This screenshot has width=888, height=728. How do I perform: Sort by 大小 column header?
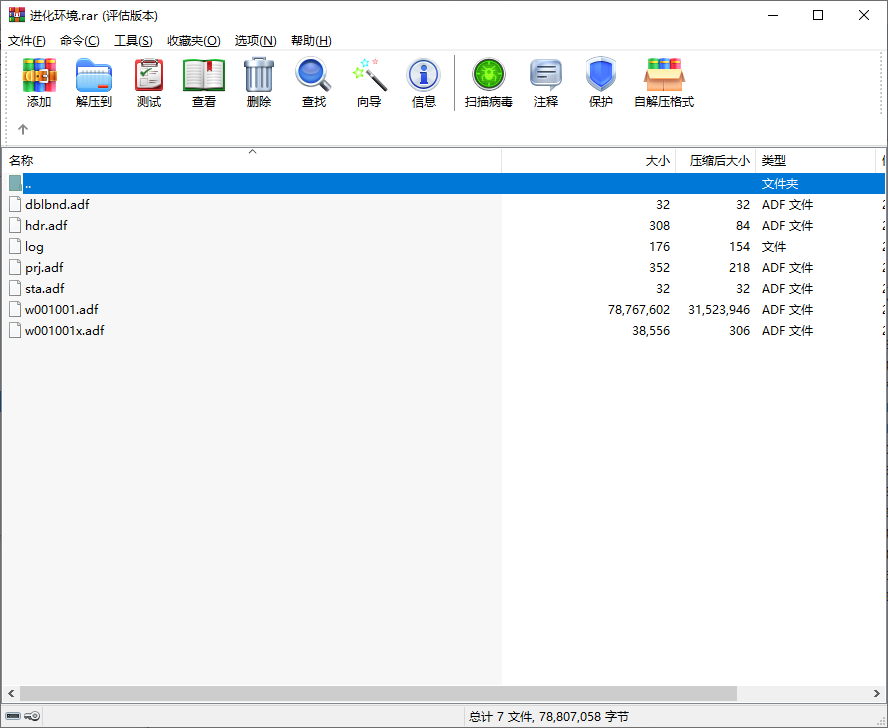[589, 161]
